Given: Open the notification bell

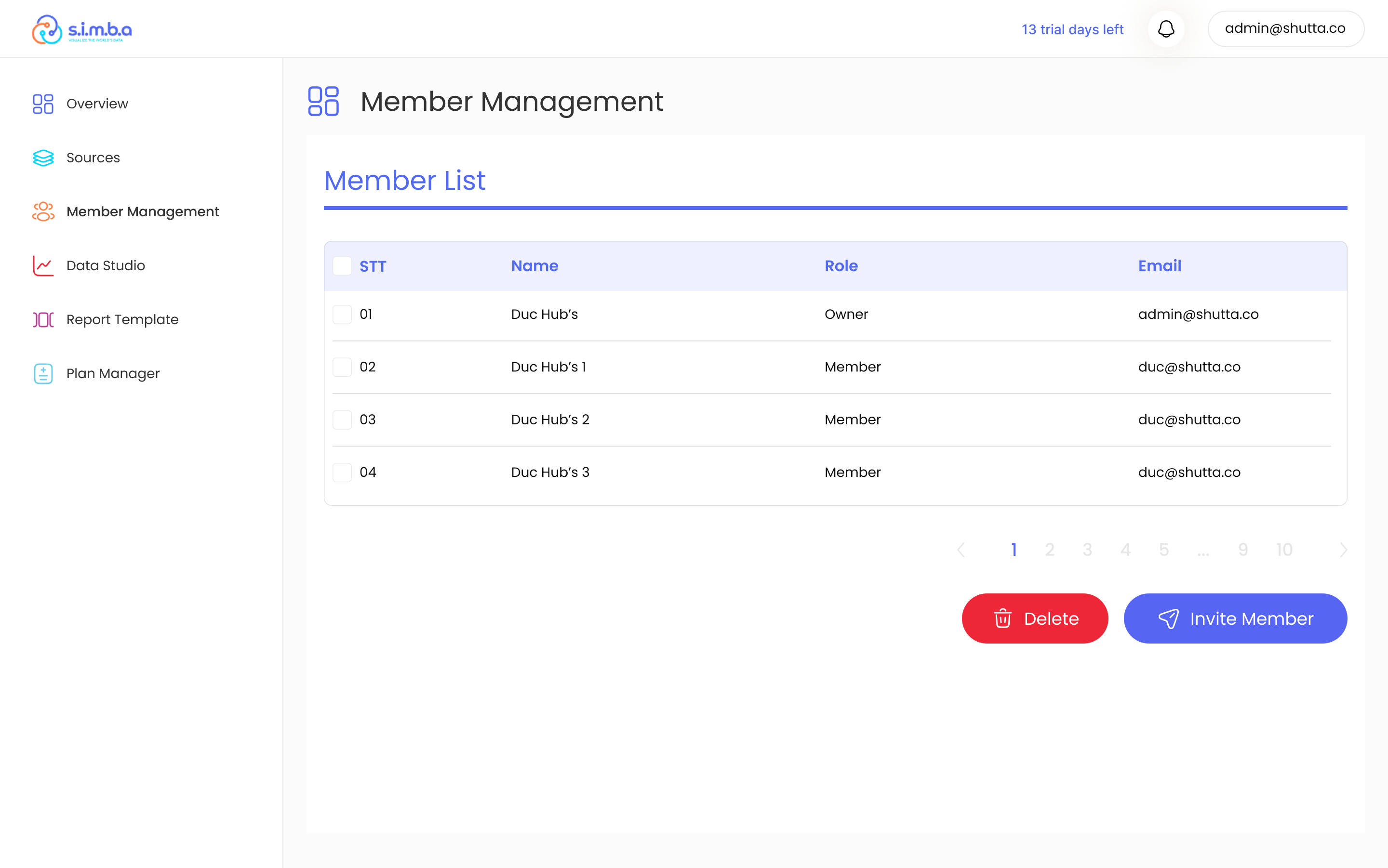Looking at the screenshot, I should [1166, 29].
